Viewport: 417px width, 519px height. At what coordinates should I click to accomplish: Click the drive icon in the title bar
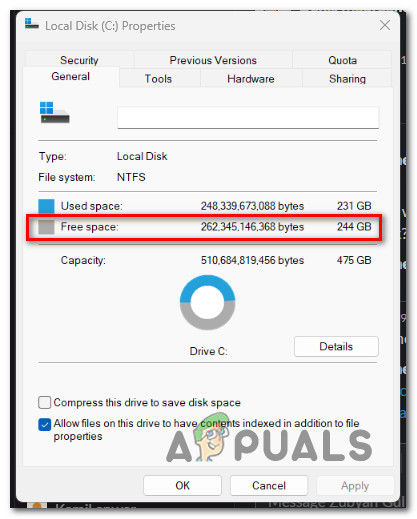coord(32,23)
